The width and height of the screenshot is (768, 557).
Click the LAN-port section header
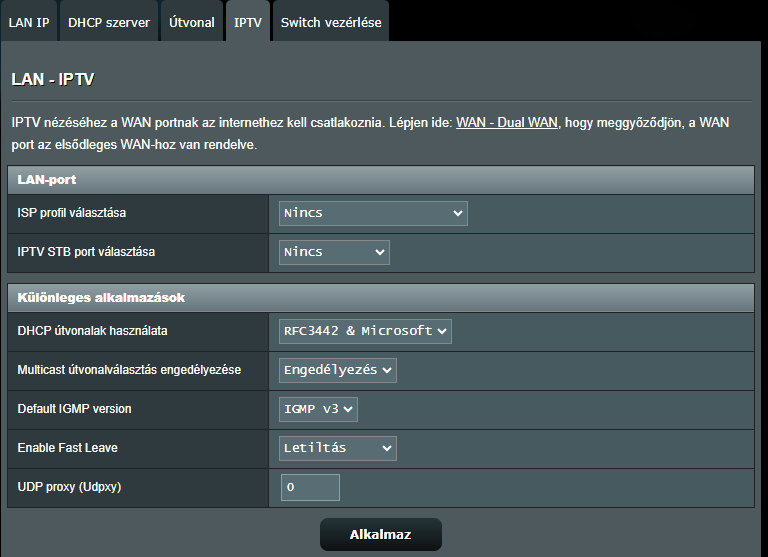click(381, 180)
